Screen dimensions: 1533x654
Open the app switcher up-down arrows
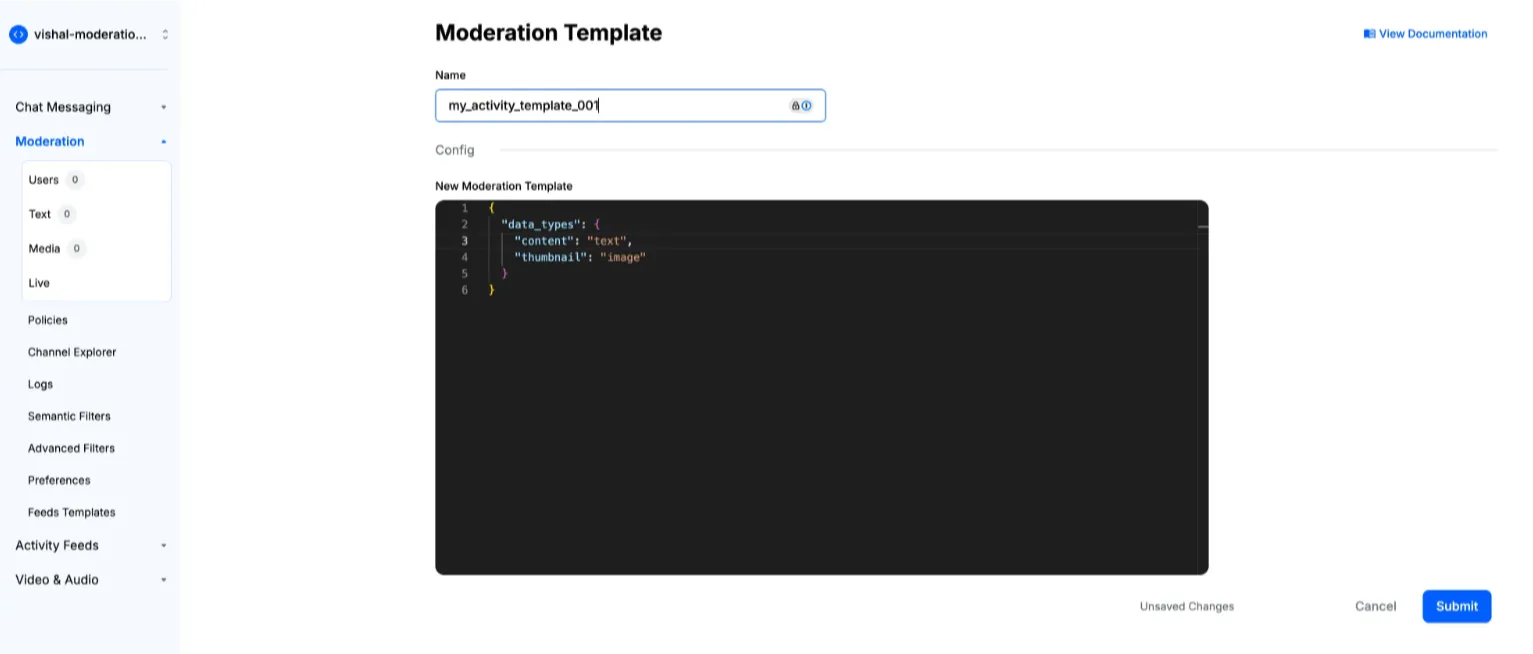[x=165, y=34]
